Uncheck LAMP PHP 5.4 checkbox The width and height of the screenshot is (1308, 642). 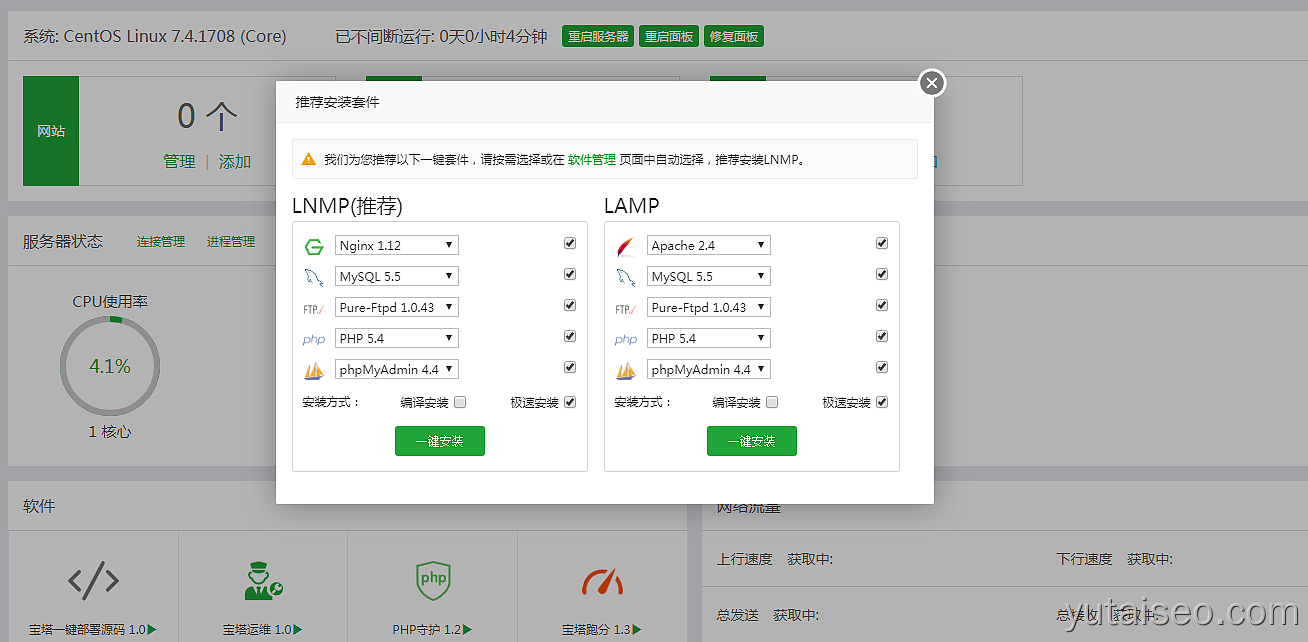click(882, 336)
